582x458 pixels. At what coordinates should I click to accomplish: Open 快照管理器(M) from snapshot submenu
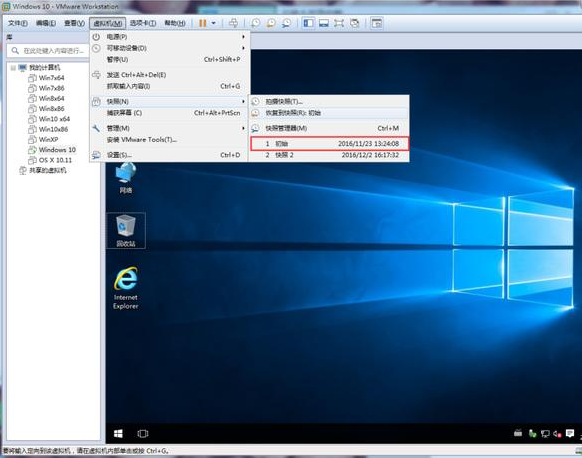point(329,128)
